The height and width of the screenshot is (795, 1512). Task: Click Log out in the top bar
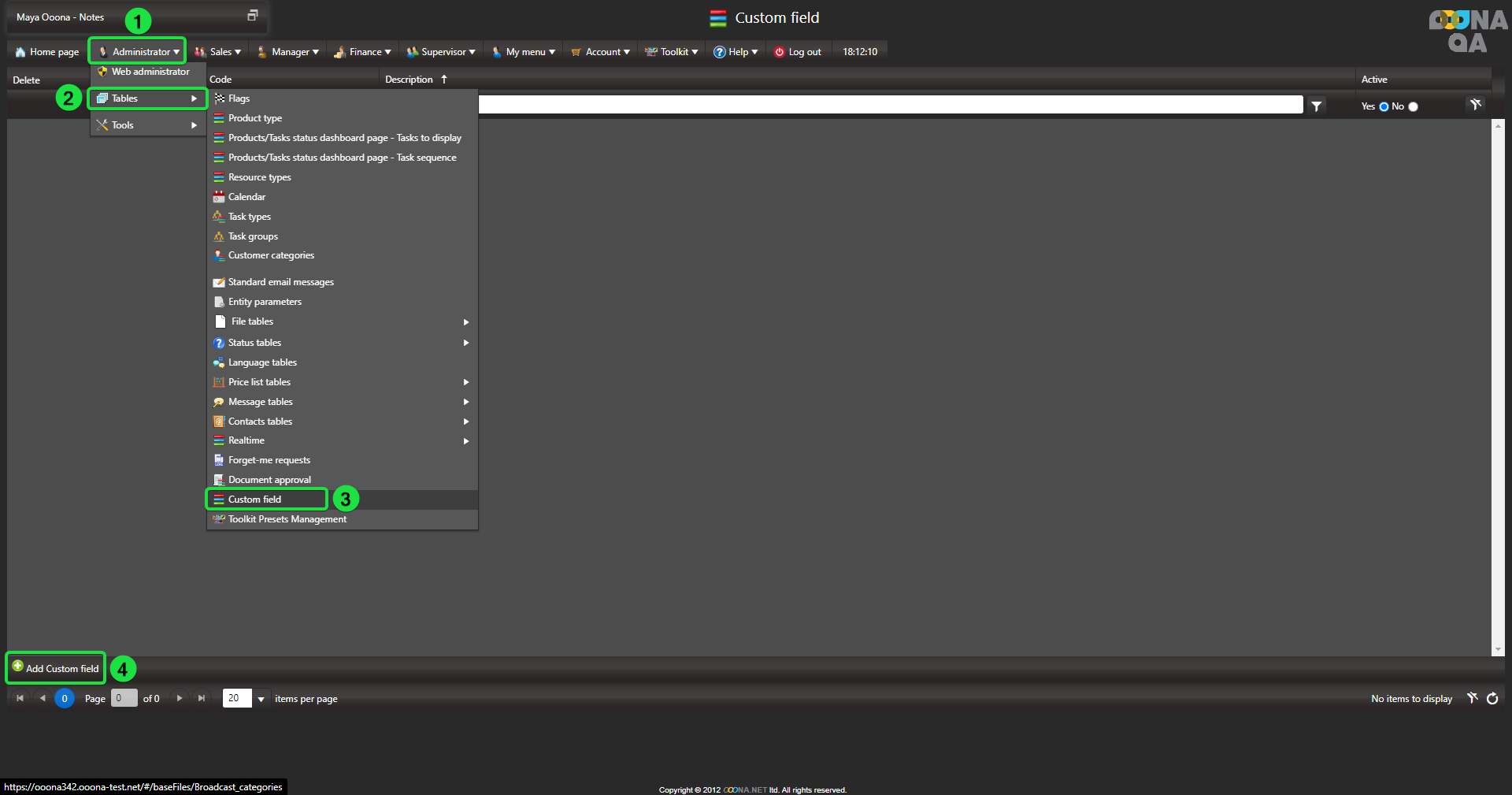click(798, 52)
